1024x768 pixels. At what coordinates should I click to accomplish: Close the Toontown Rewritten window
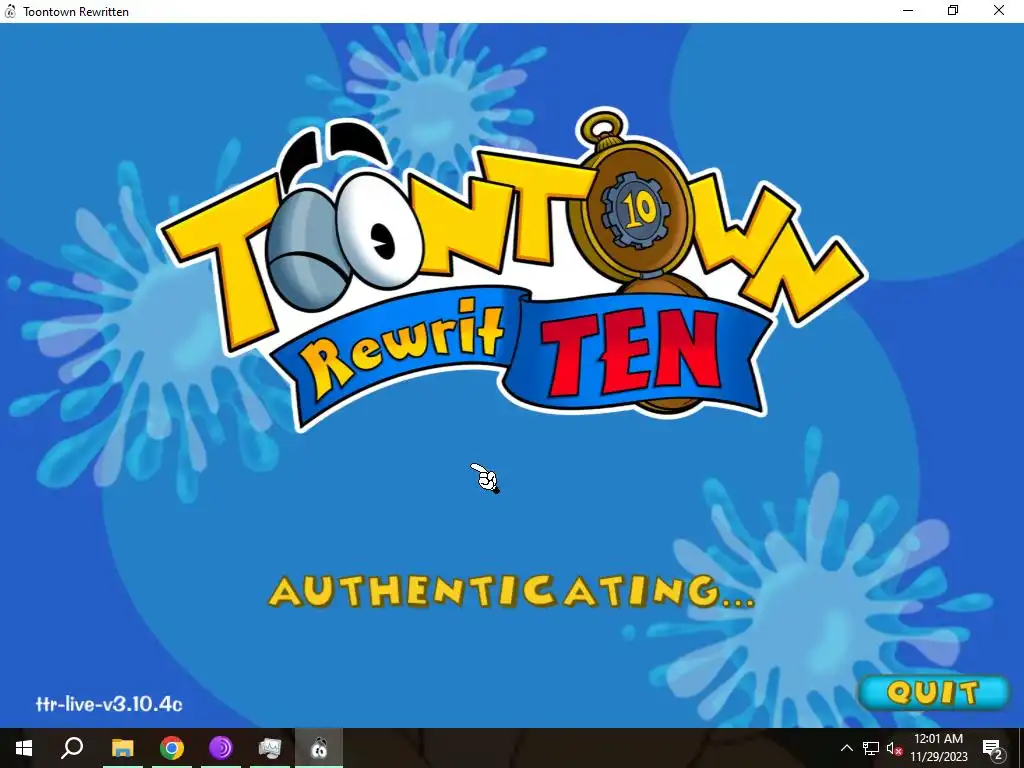tap(999, 10)
